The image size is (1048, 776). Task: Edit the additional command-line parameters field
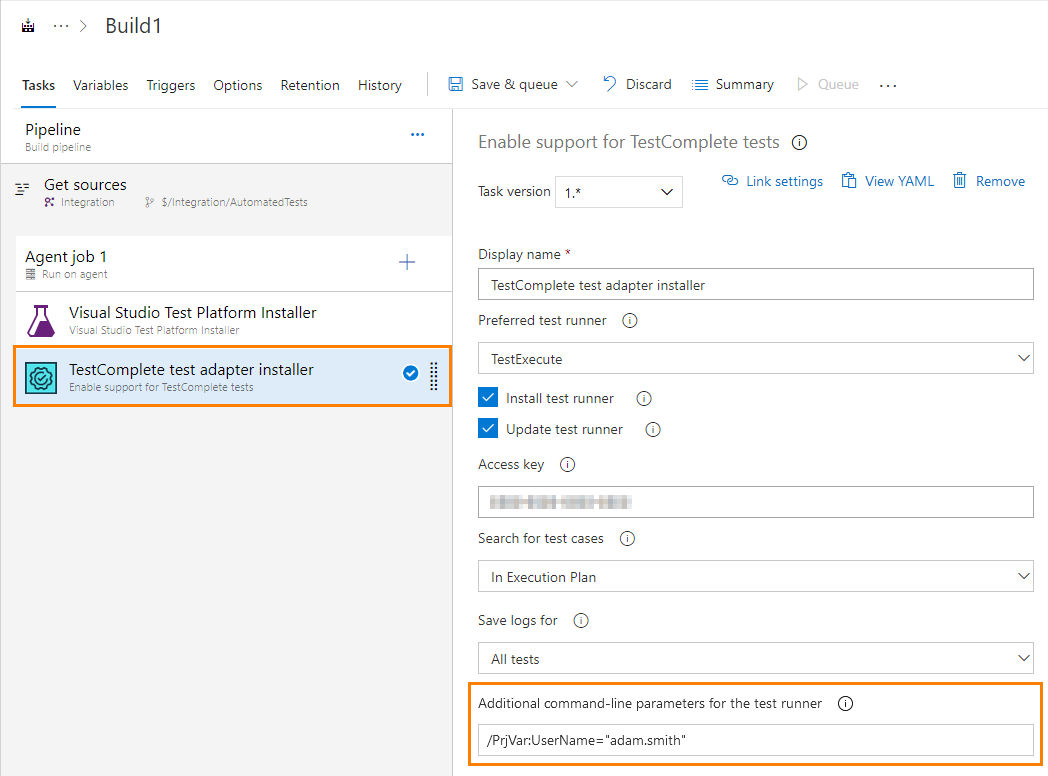(755, 740)
